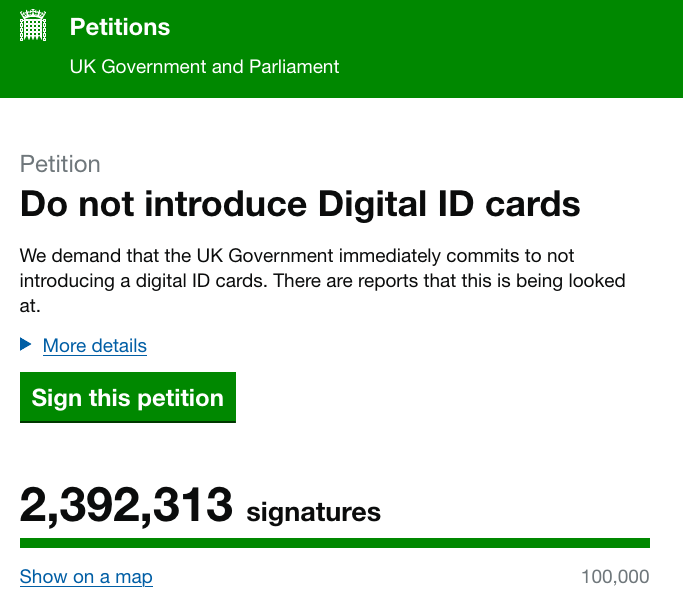Open the Petitions home header link
The height and width of the screenshot is (594, 683).
click(120, 27)
